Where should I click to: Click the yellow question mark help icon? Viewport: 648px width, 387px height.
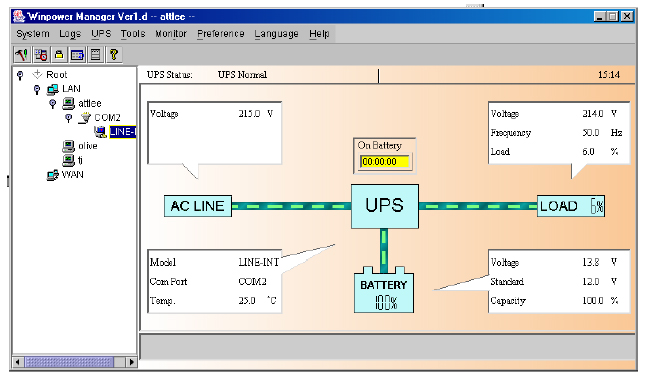[x=114, y=55]
